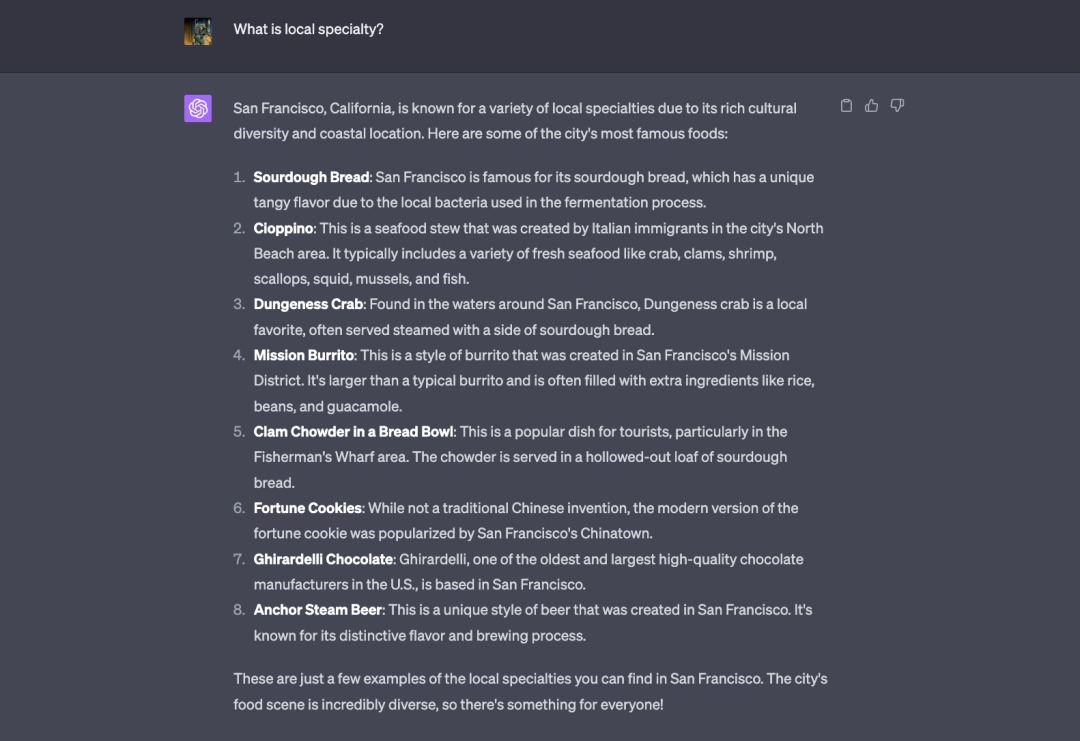Click the bold "Ghirardelli Chocolate" heading

[323, 559]
